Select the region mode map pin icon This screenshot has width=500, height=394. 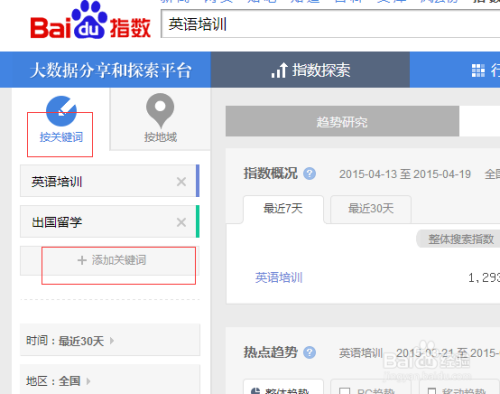160,110
